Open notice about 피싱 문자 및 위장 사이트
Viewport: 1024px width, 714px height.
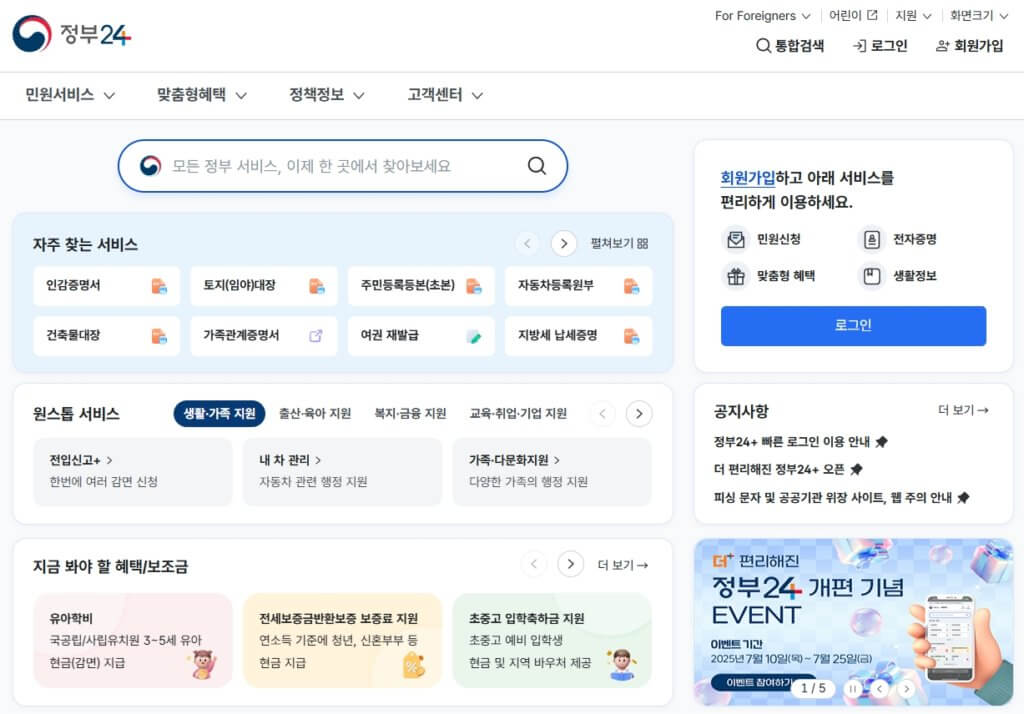click(841, 498)
